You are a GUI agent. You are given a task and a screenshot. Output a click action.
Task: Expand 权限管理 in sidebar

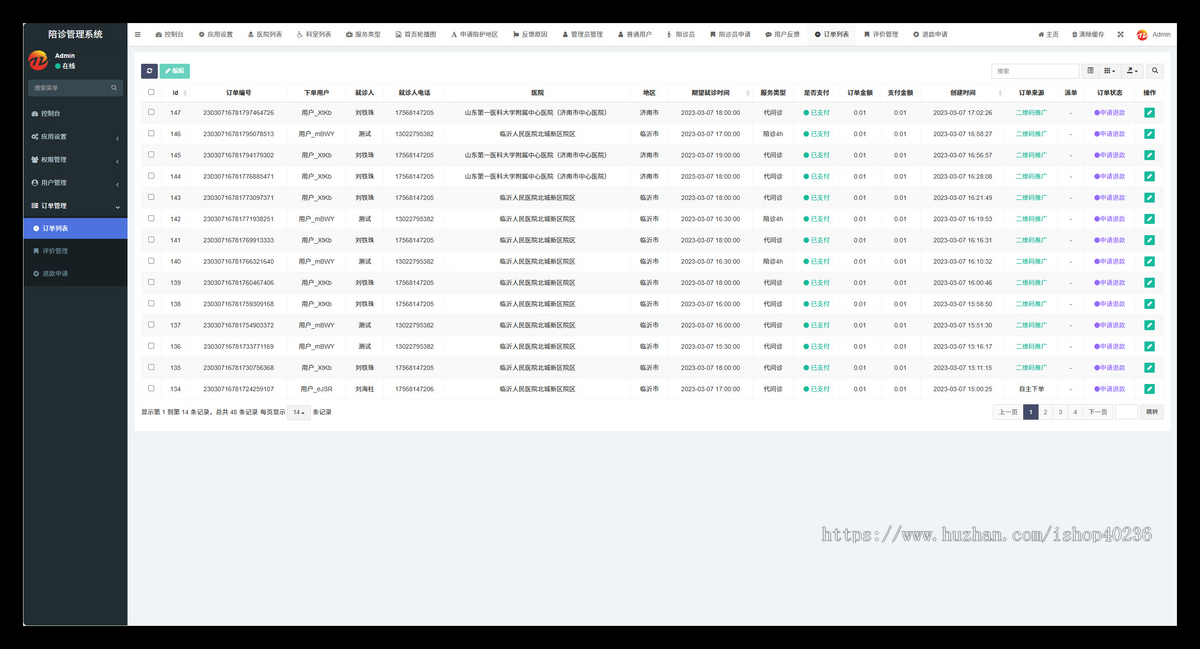coord(75,160)
